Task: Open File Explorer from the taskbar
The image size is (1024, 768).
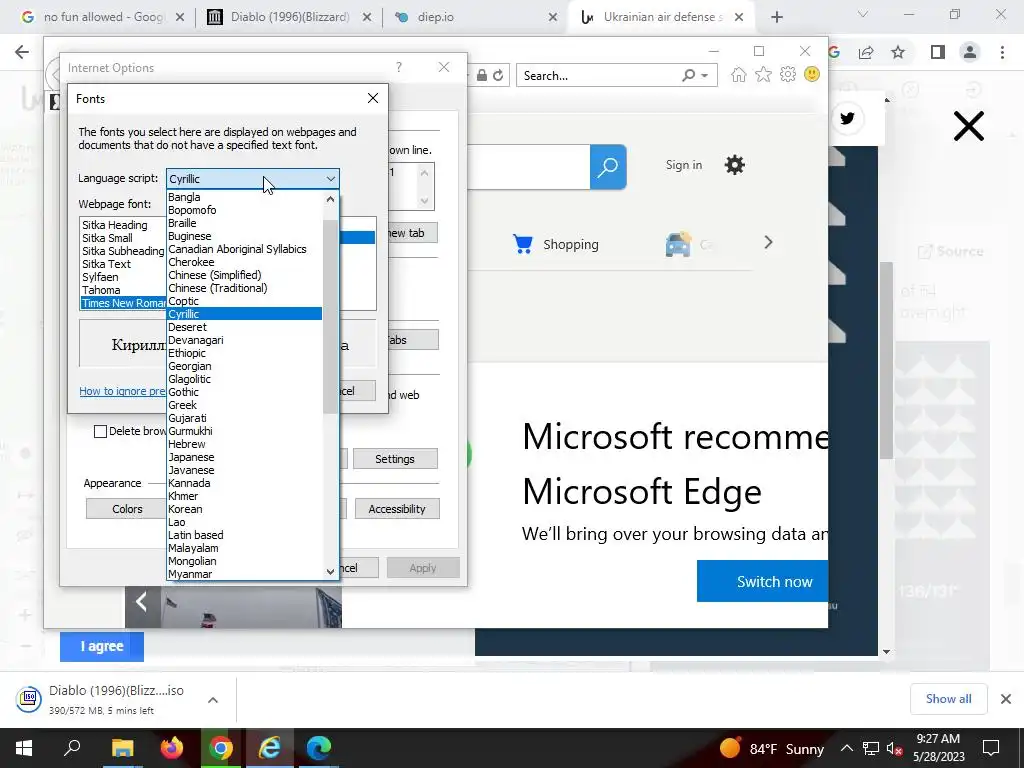Action: pyautogui.click(x=122, y=748)
